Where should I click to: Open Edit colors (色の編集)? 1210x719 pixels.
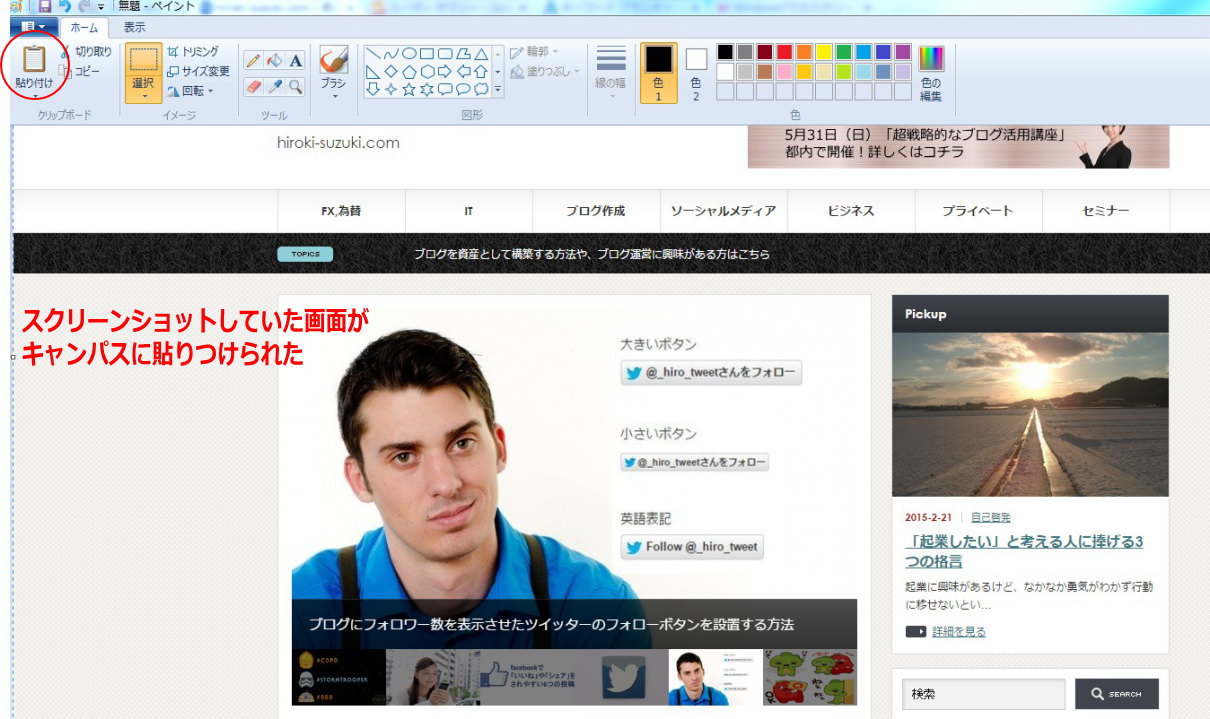931,72
